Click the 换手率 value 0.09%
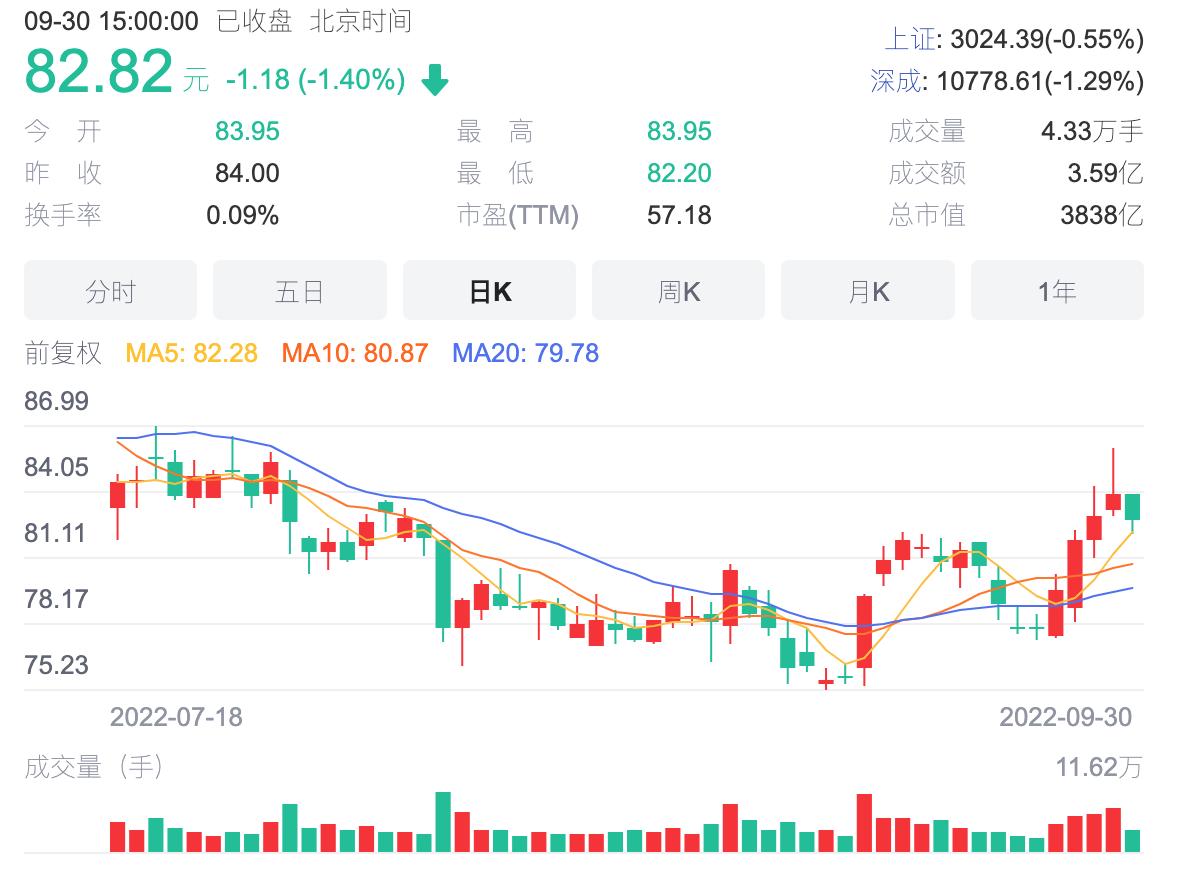 [x=243, y=215]
